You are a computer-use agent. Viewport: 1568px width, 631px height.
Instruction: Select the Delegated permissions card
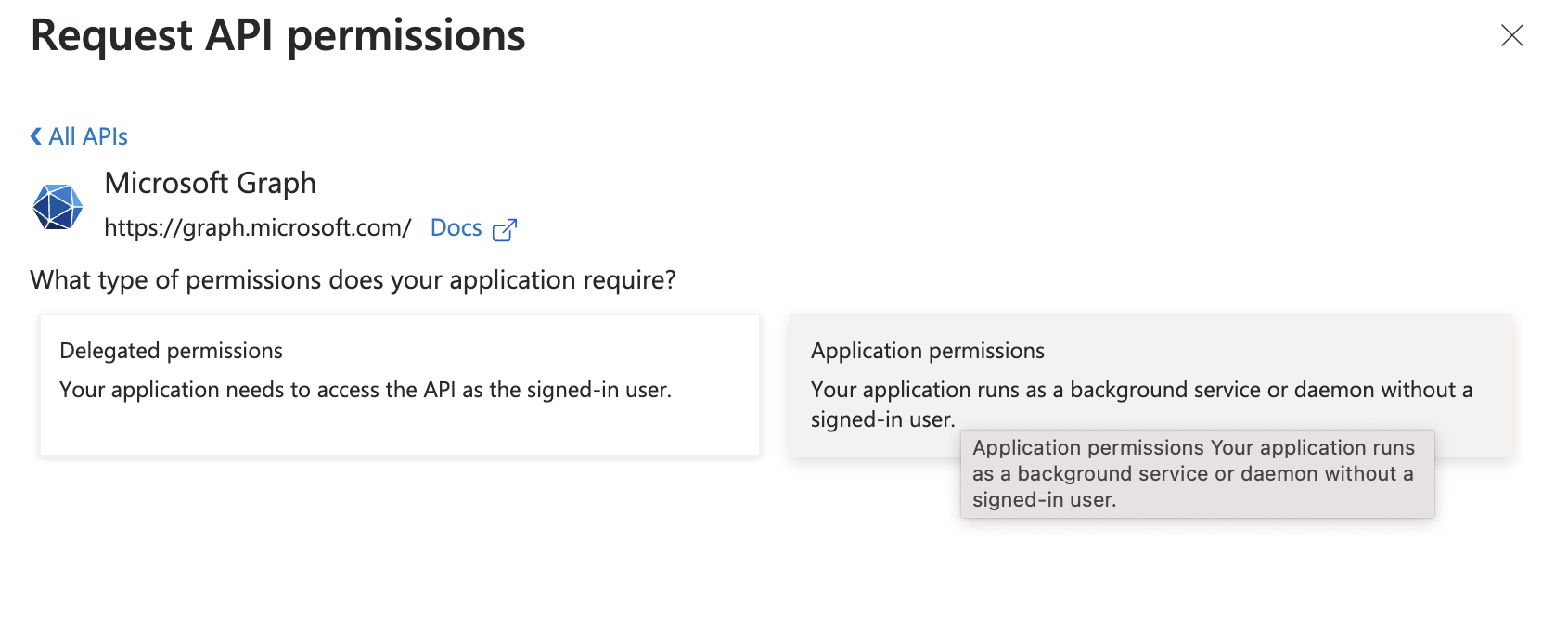pos(400,385)
